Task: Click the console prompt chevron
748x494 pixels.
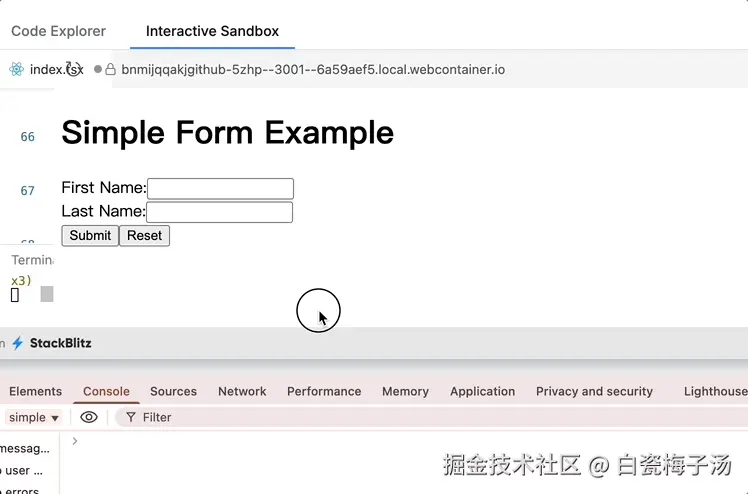Action: (75, 441)
